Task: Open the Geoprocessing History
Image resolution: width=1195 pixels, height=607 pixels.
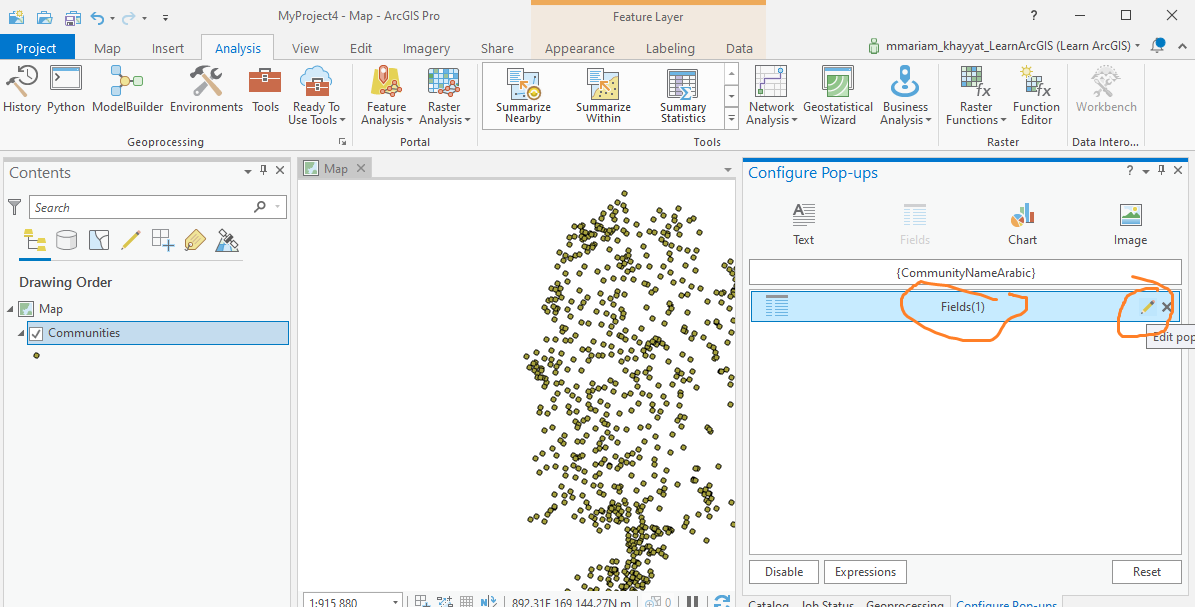Action: click(22, 89)
